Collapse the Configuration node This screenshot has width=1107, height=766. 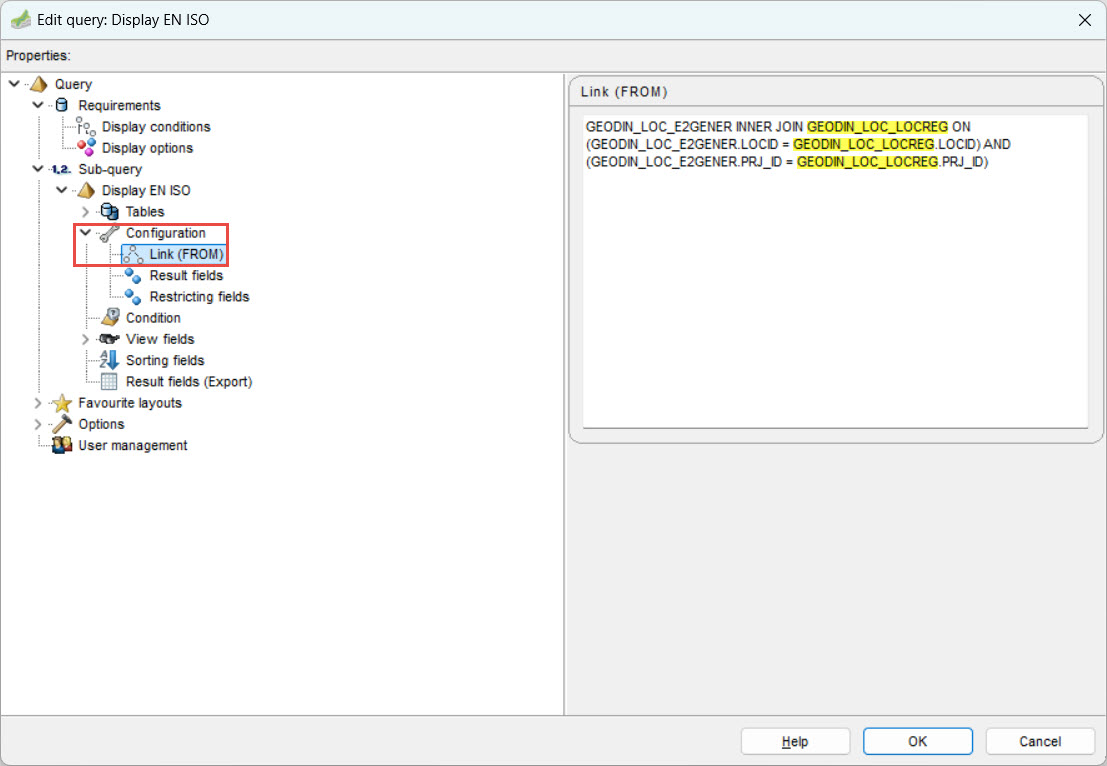(85, 232)
